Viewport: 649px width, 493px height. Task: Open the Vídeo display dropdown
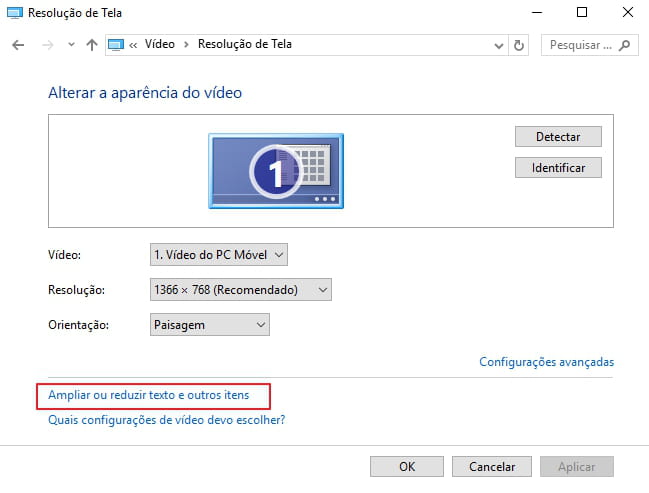click(219, 255)
